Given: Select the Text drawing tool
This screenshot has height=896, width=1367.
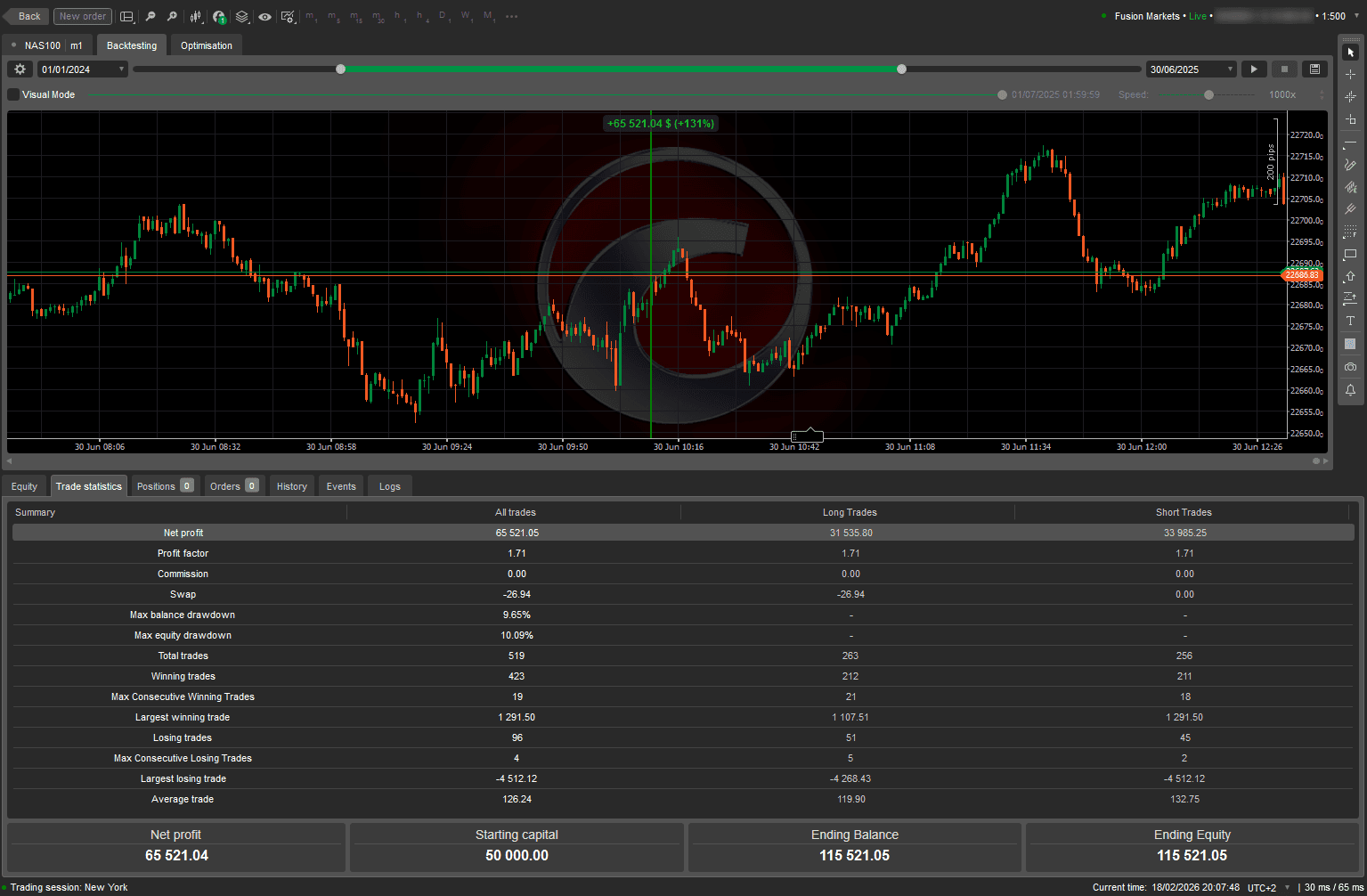Looking at the screenshot, I should [1350, 322].
